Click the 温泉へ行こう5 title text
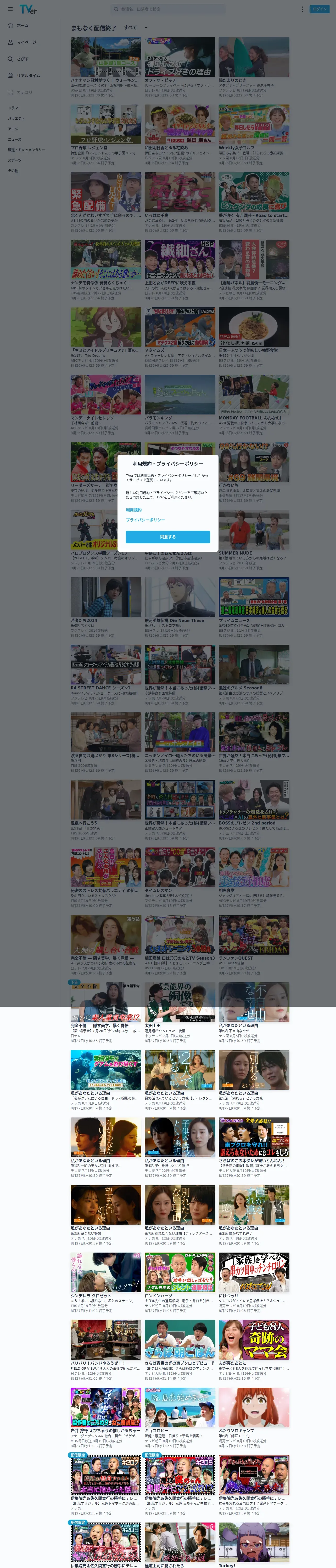The height and width of the screenshot is (1568, 336). click(x=83, y=823)
